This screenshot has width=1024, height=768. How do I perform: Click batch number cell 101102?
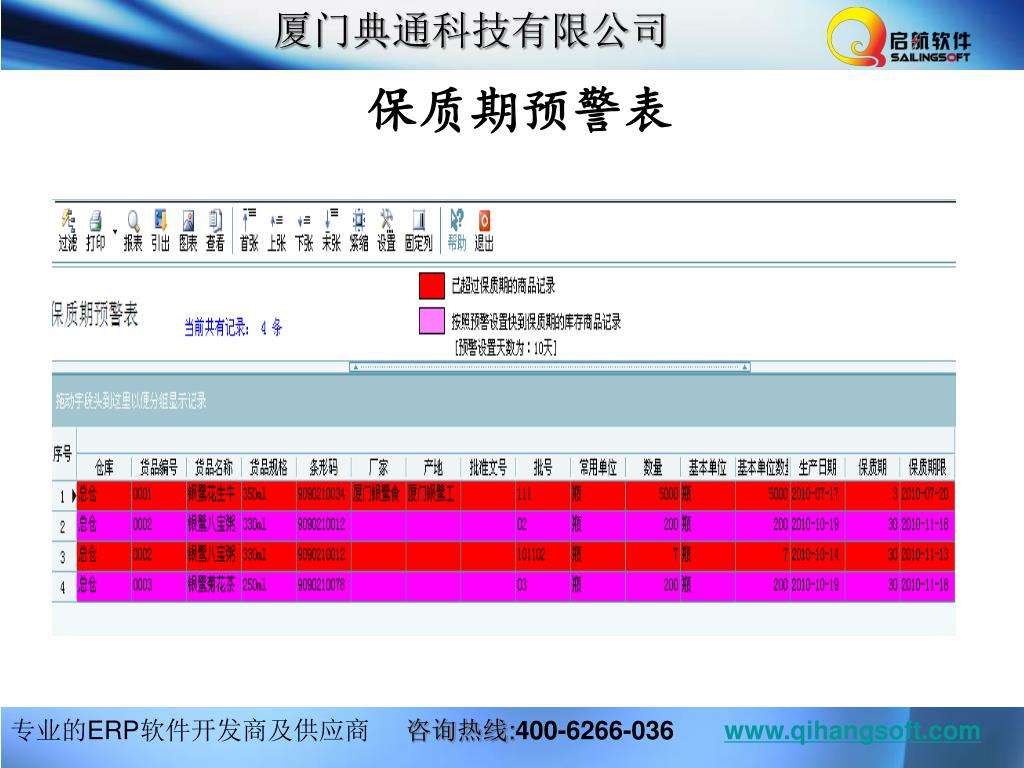point(543,555)
